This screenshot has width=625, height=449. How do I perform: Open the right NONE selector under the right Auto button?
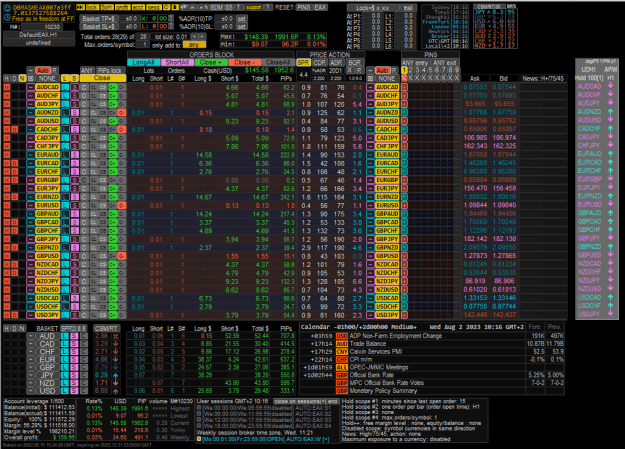click(x=387, y=78)
